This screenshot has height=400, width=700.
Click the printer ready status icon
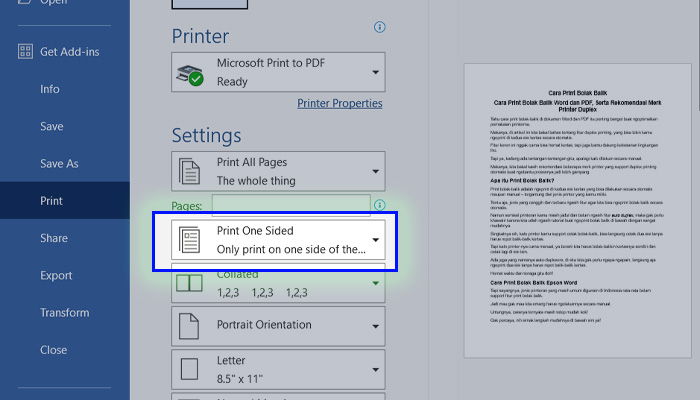[x=190, y=75]
